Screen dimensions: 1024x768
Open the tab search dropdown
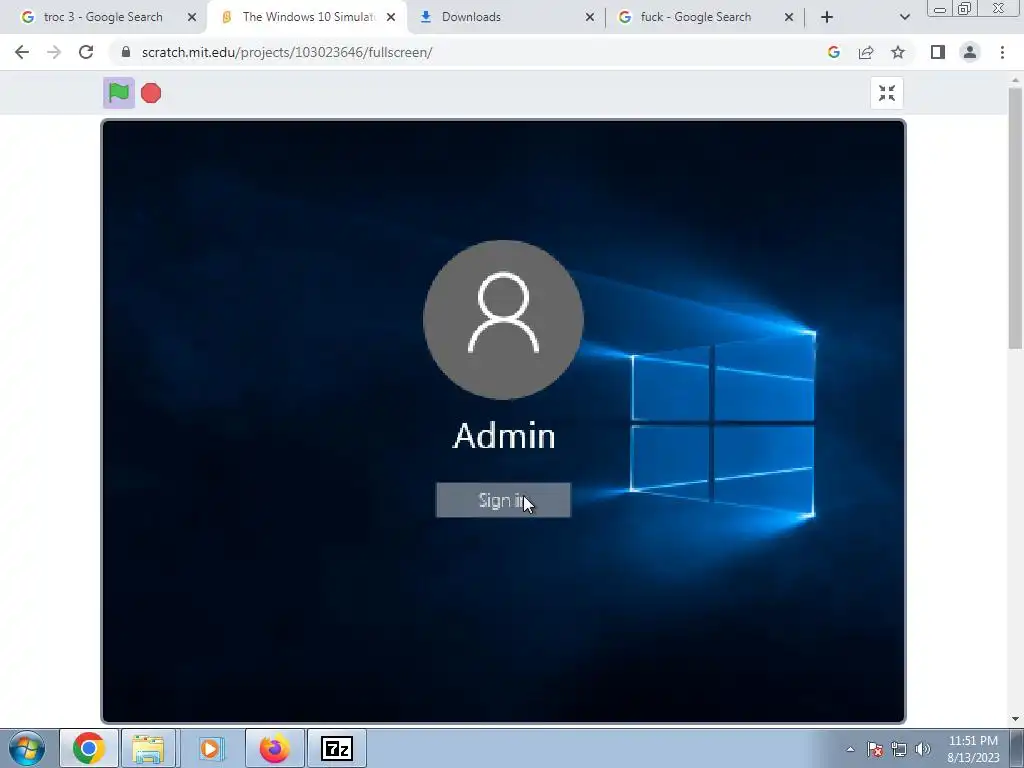[904, 17]
